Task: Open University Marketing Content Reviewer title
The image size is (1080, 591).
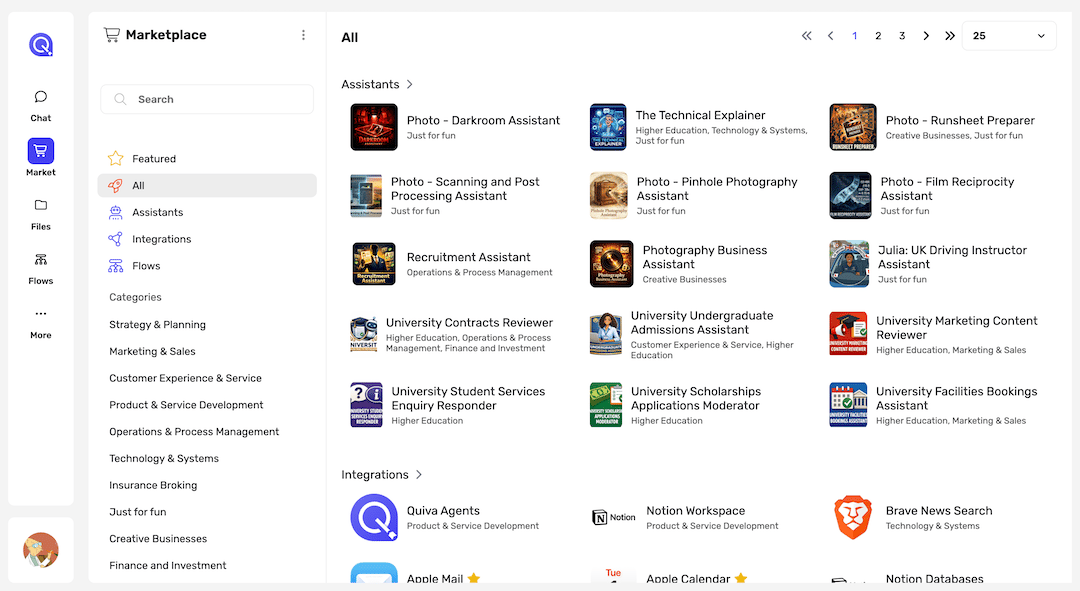Action: coord(957,328)
